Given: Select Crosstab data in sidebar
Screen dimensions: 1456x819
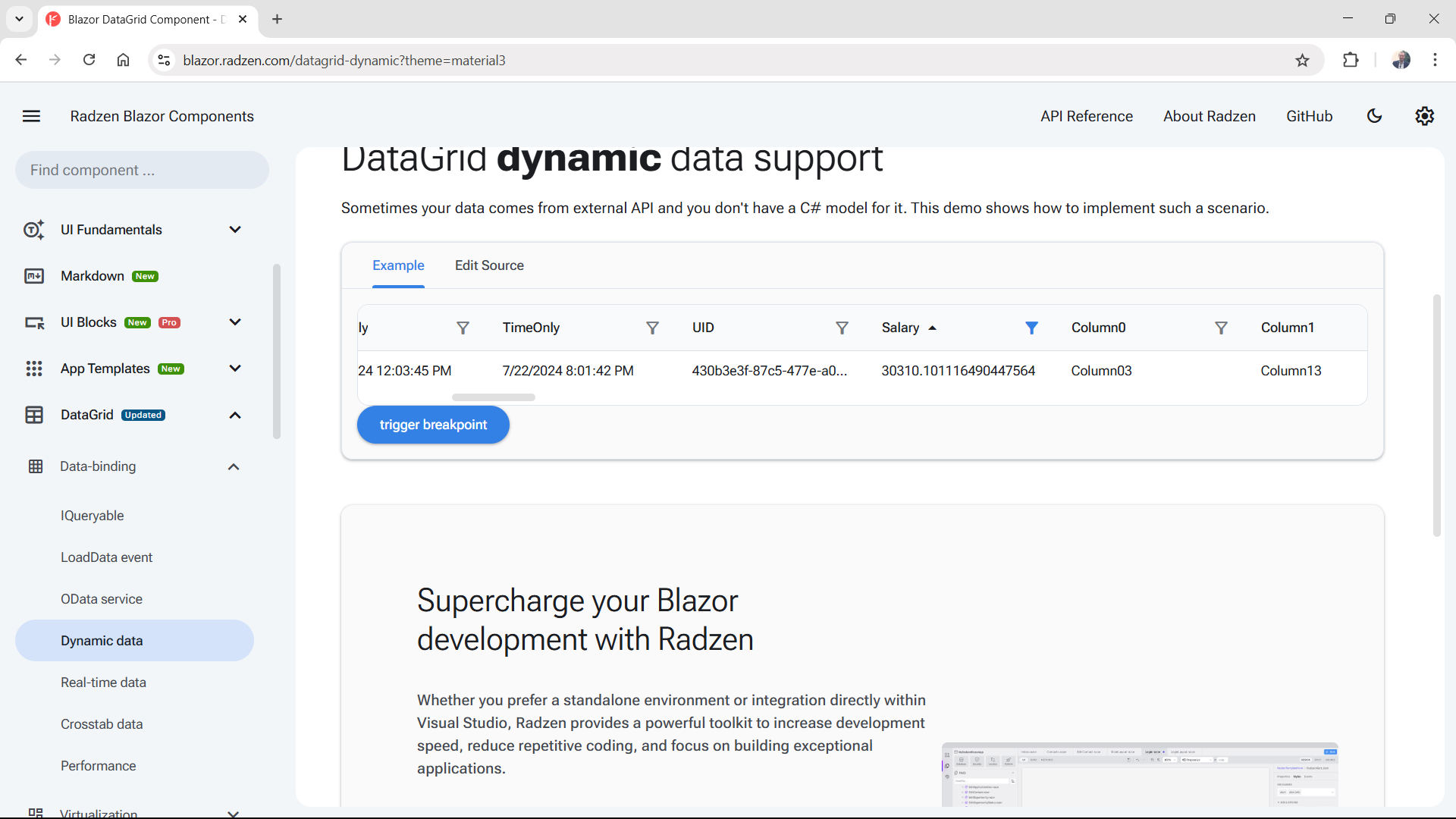Looking at the screenshot, I should click(102, 724).
